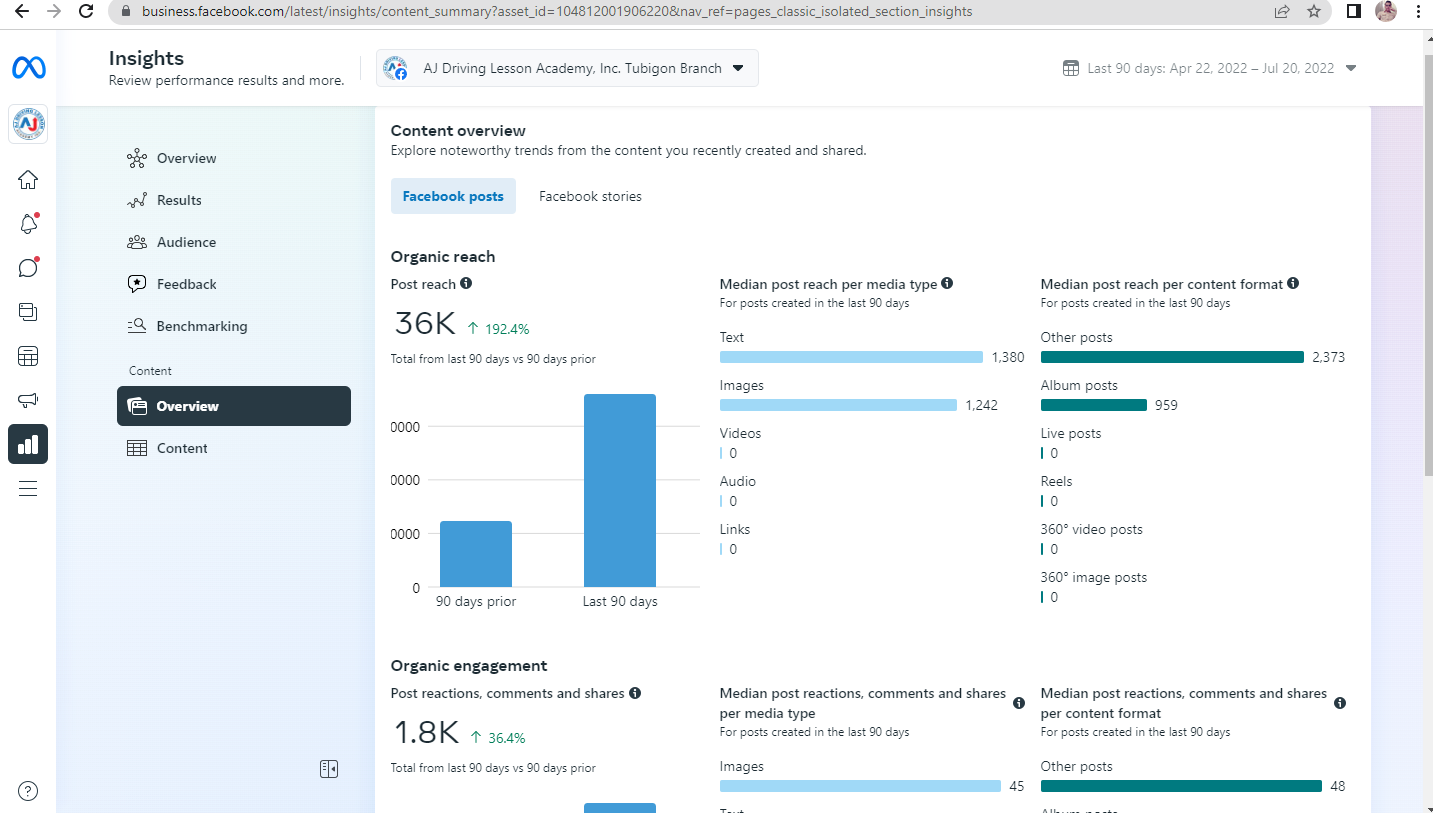1433x813 pixels.
Task: Open the Last 90 days date range dropdown
Action: [x=1210, y=68]
